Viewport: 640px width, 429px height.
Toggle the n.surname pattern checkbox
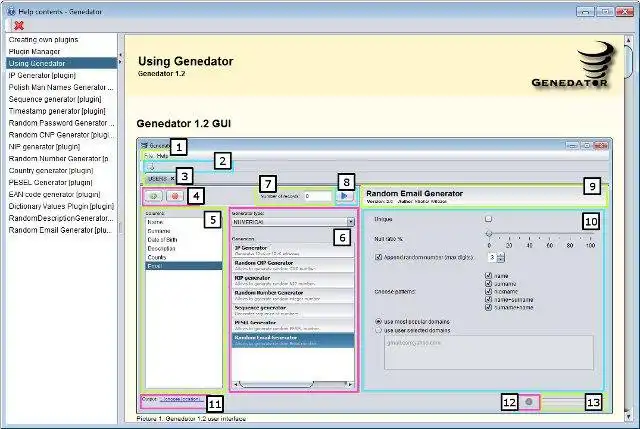tap(488, 291)
